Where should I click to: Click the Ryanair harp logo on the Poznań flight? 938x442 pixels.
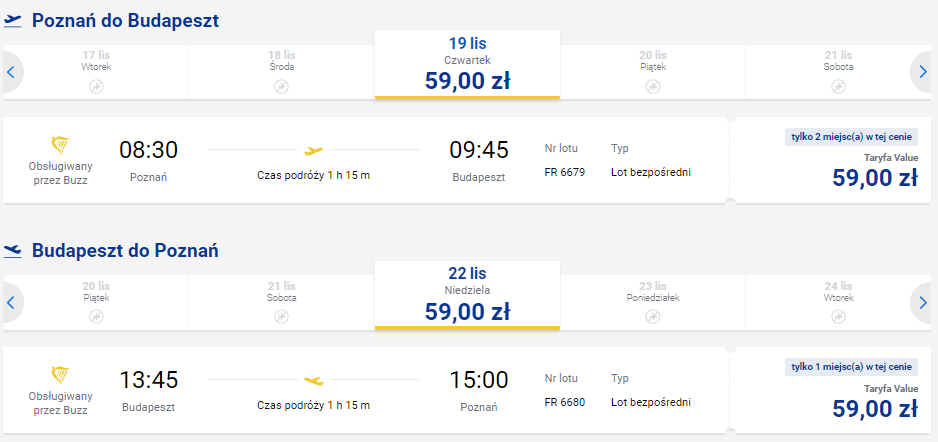coord(60,145)
